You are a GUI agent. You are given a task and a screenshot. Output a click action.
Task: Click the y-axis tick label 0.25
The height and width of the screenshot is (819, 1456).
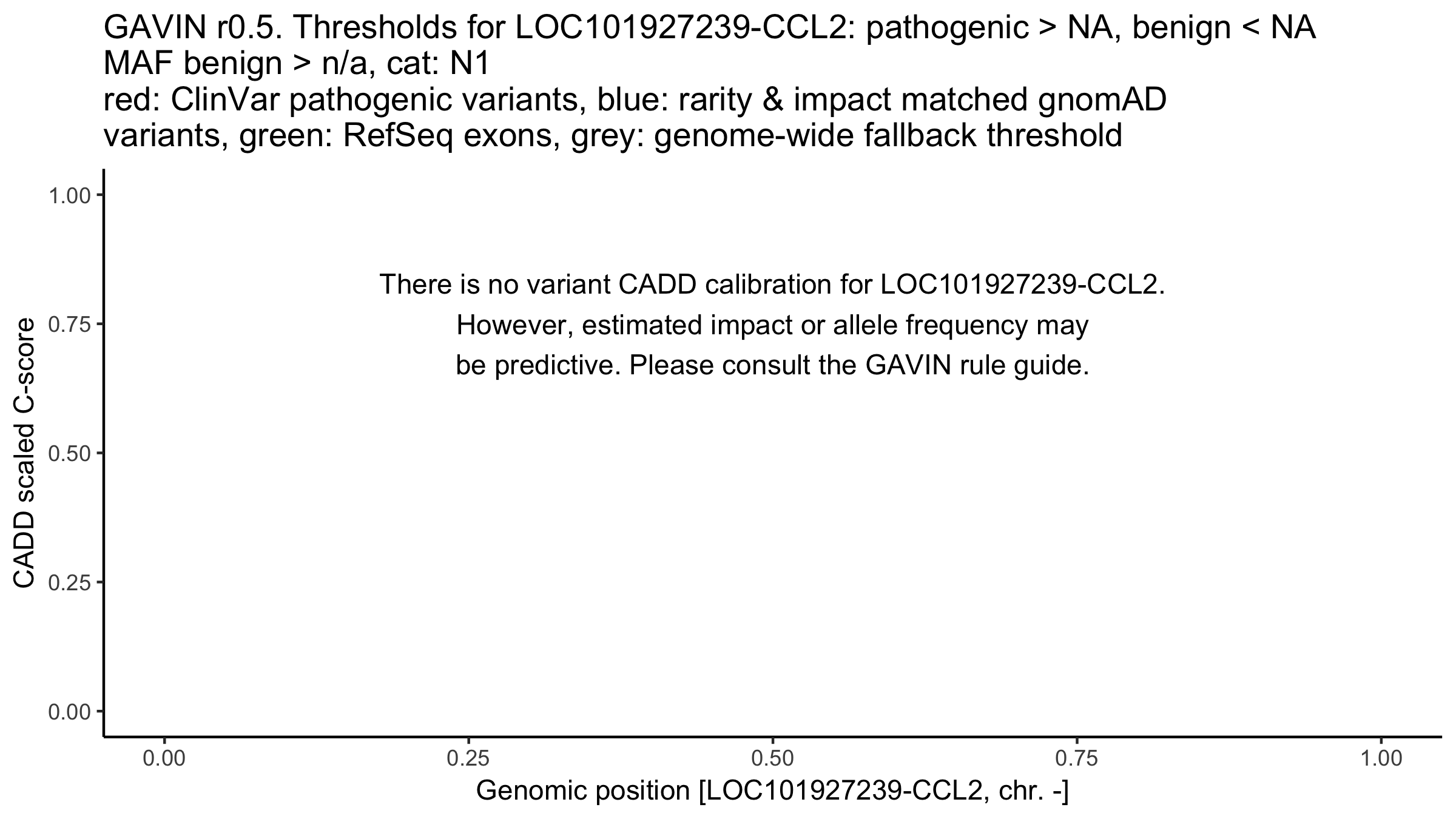69,582
